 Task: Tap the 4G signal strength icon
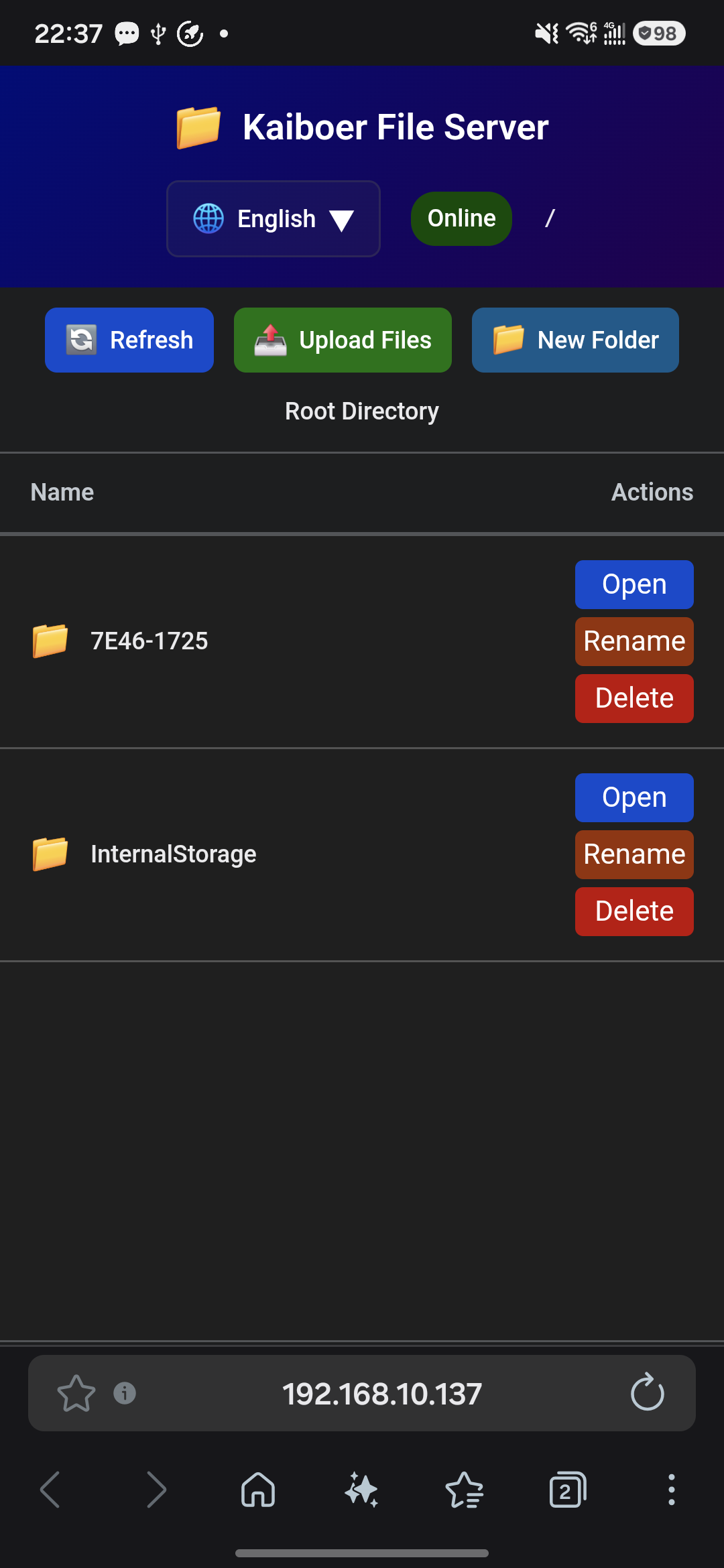click(615, 33)
